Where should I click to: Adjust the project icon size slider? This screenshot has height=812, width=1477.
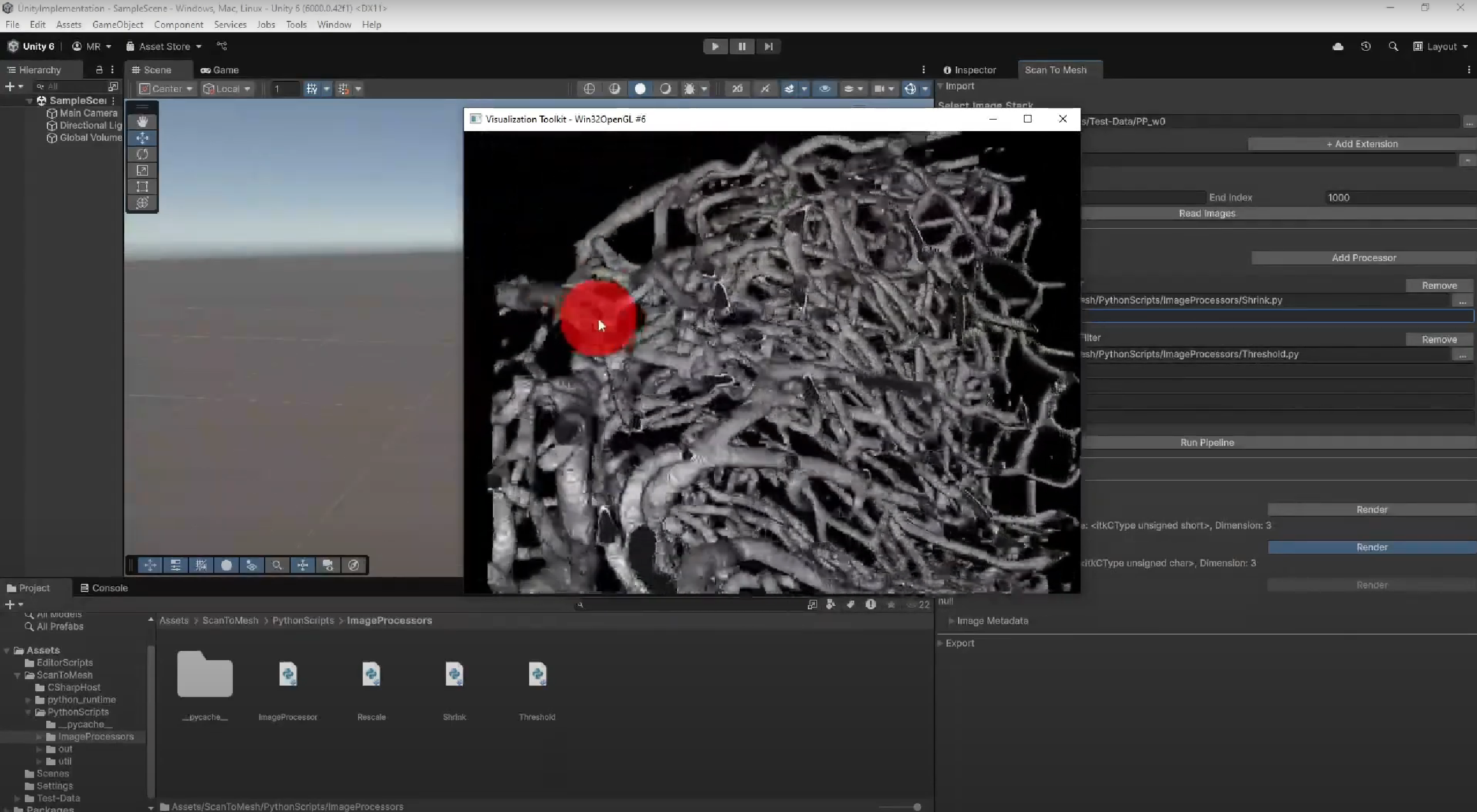[x=916, y=807]
